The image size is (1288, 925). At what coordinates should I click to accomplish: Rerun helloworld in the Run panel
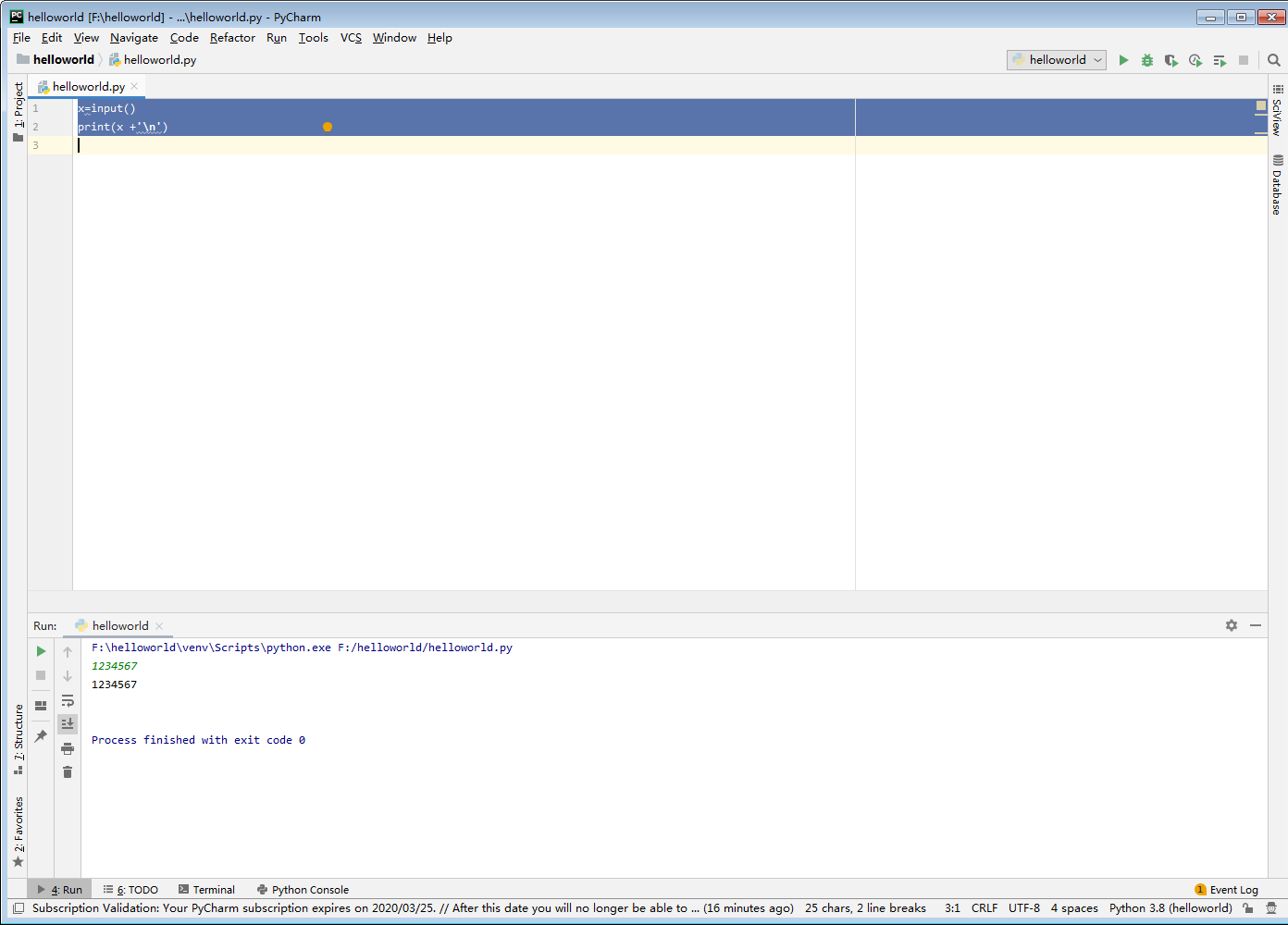point(41,651)
